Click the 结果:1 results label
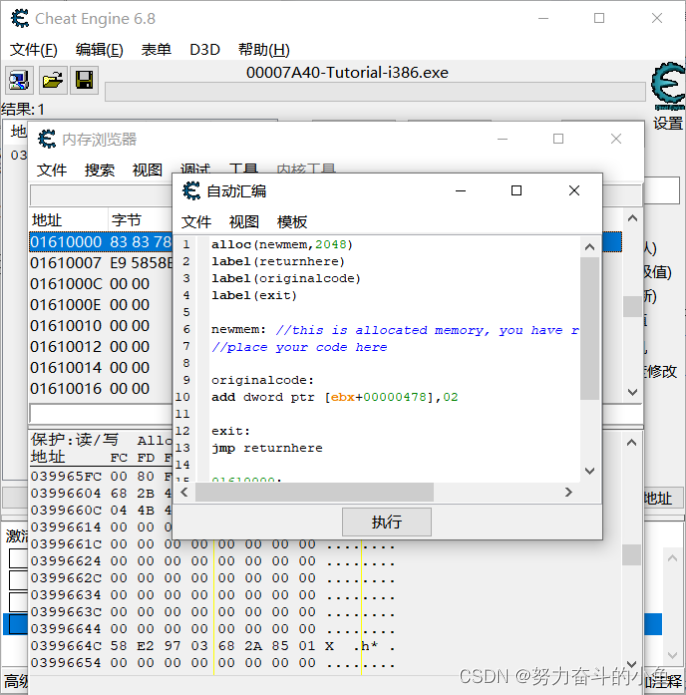 coord(23,109)
